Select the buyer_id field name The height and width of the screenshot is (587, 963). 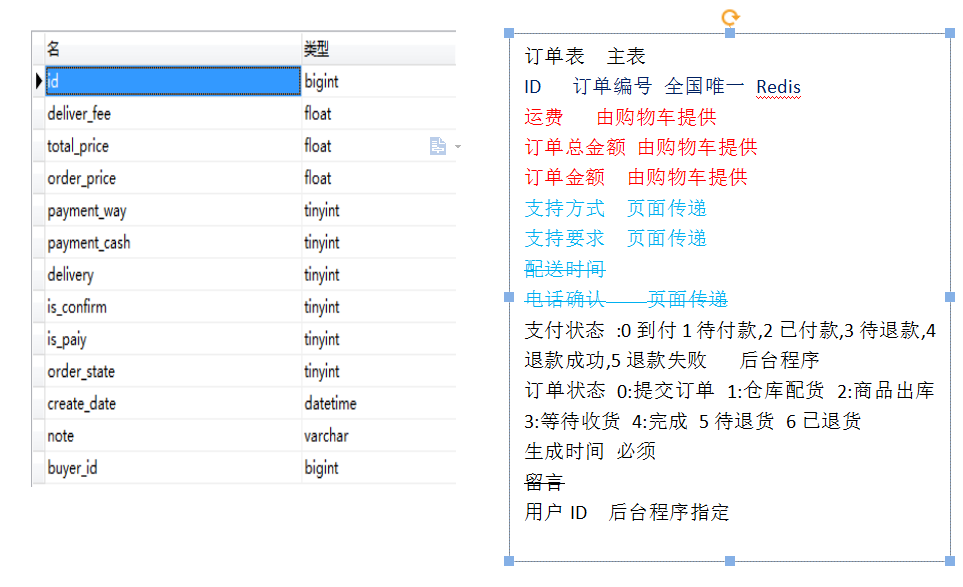point(72,468)
